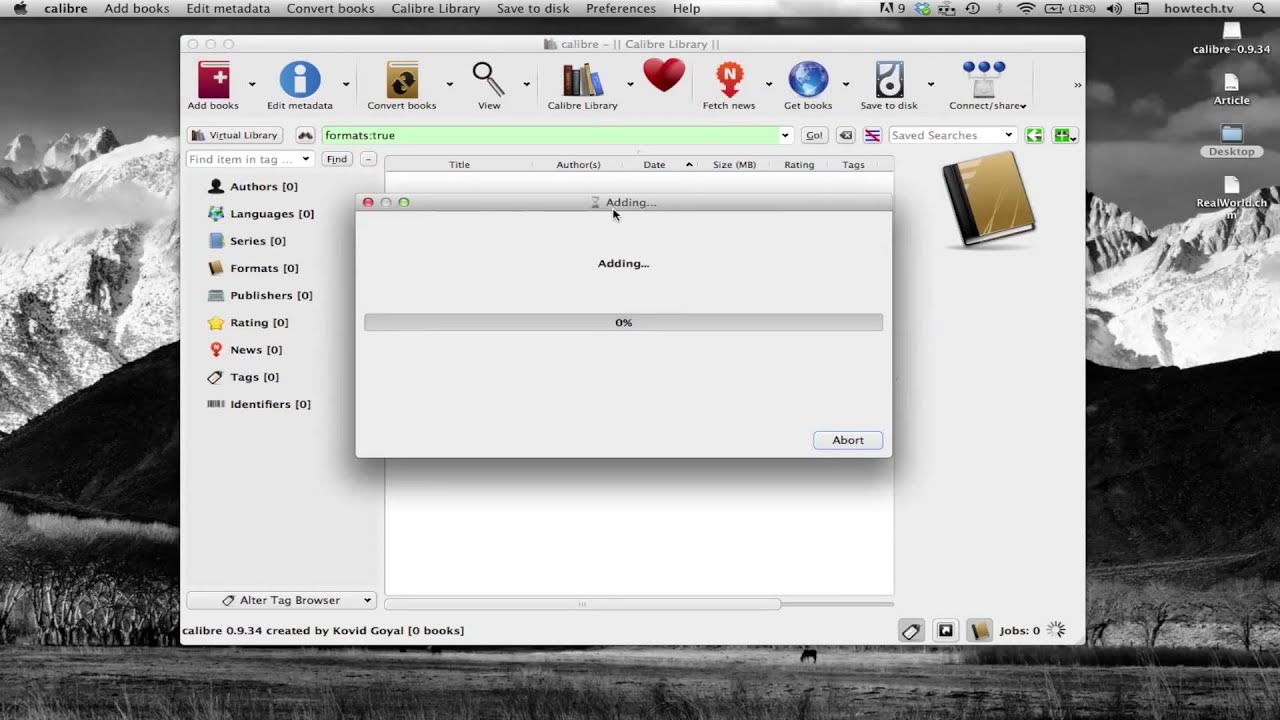Open the Add books menu in menu bar
This screenshot has height=720, width=1280.
click(x=137, y=8)
